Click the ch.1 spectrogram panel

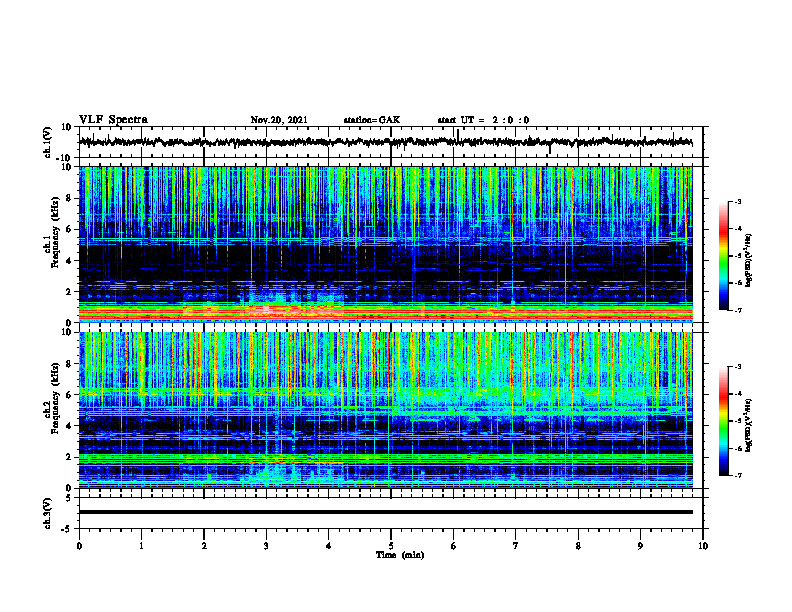coord(386,244)
